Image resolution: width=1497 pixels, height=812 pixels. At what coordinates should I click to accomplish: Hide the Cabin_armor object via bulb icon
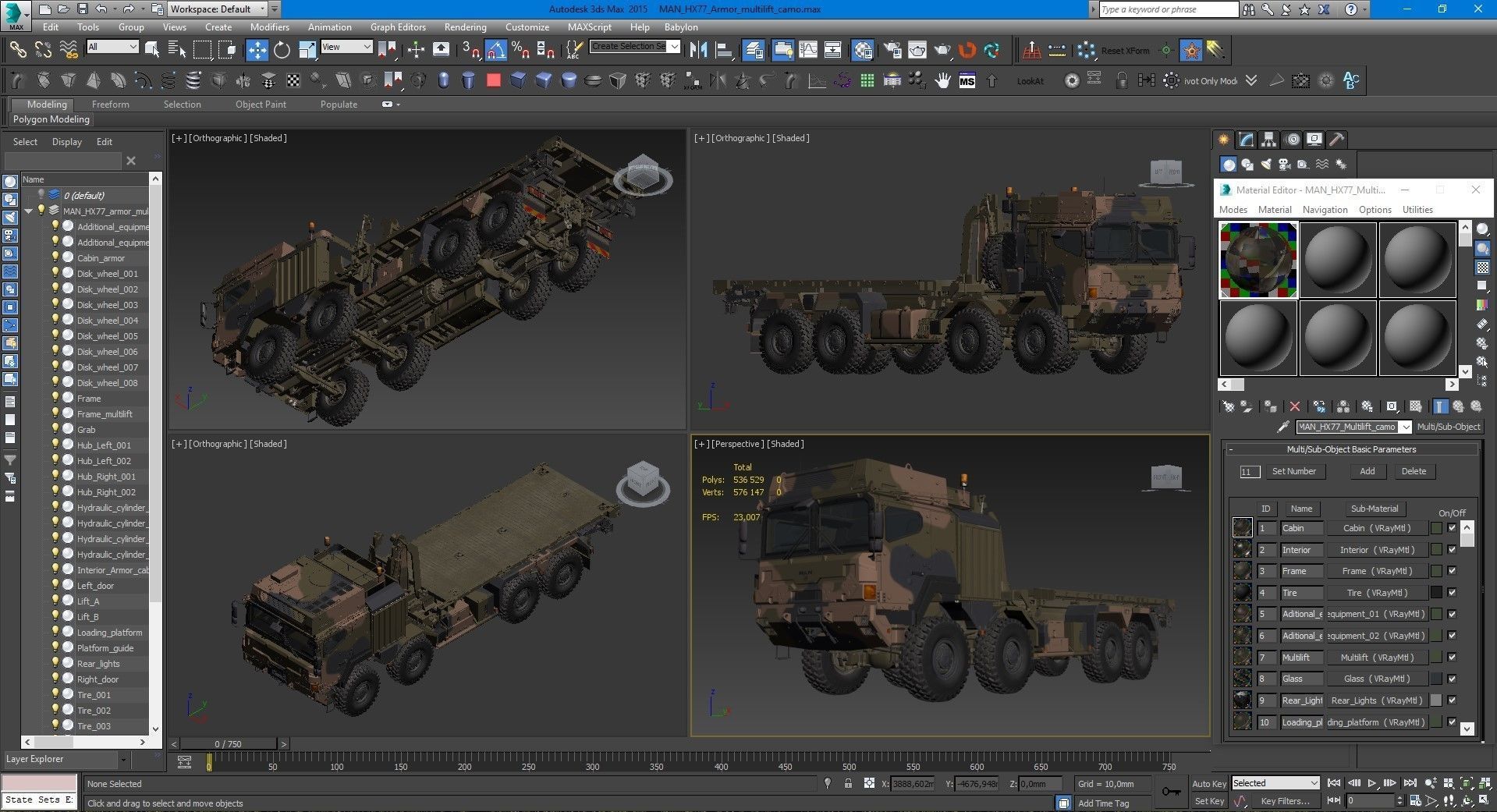pyautogui.click(x=55, y=257)
